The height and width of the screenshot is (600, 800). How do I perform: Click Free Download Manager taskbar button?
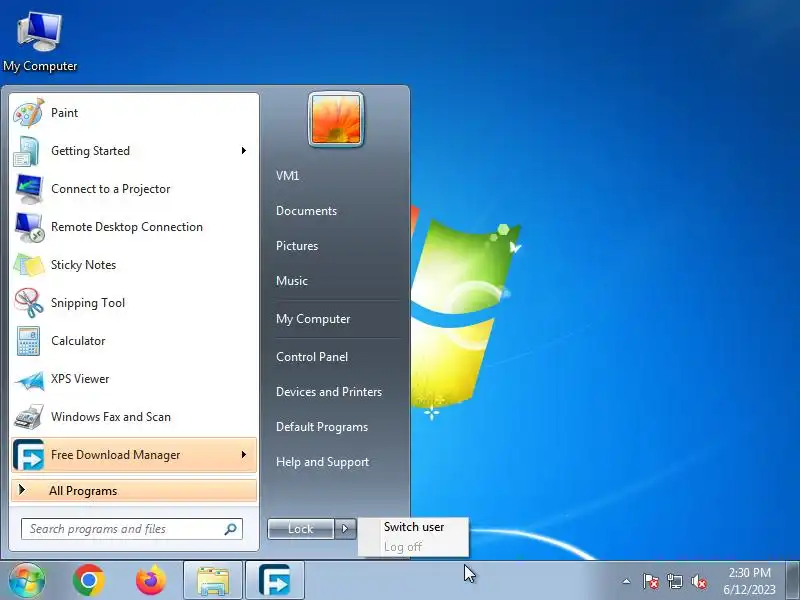click(x=275, y=581)
